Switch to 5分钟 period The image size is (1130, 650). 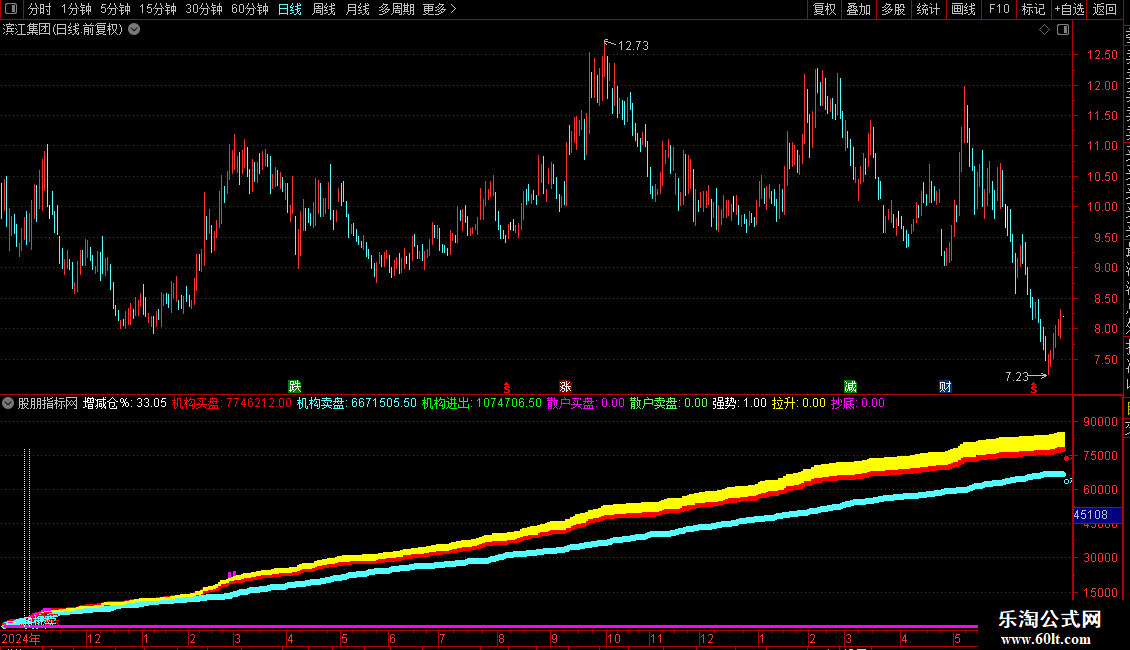(115, 9)
